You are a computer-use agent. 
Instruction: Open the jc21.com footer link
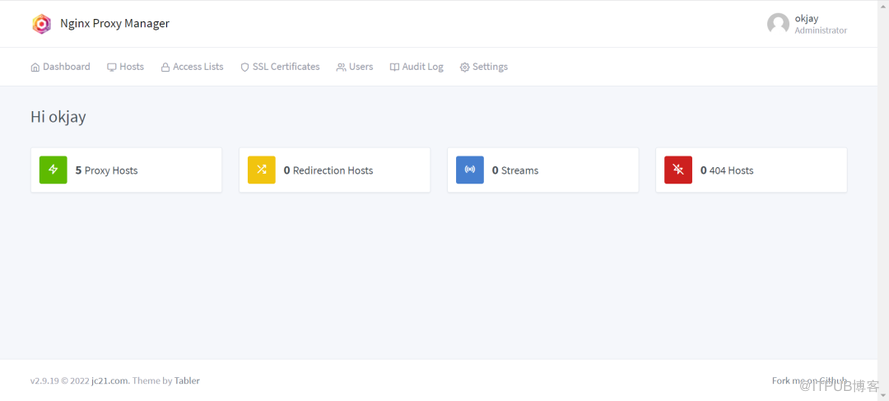[x=108, y=381]
